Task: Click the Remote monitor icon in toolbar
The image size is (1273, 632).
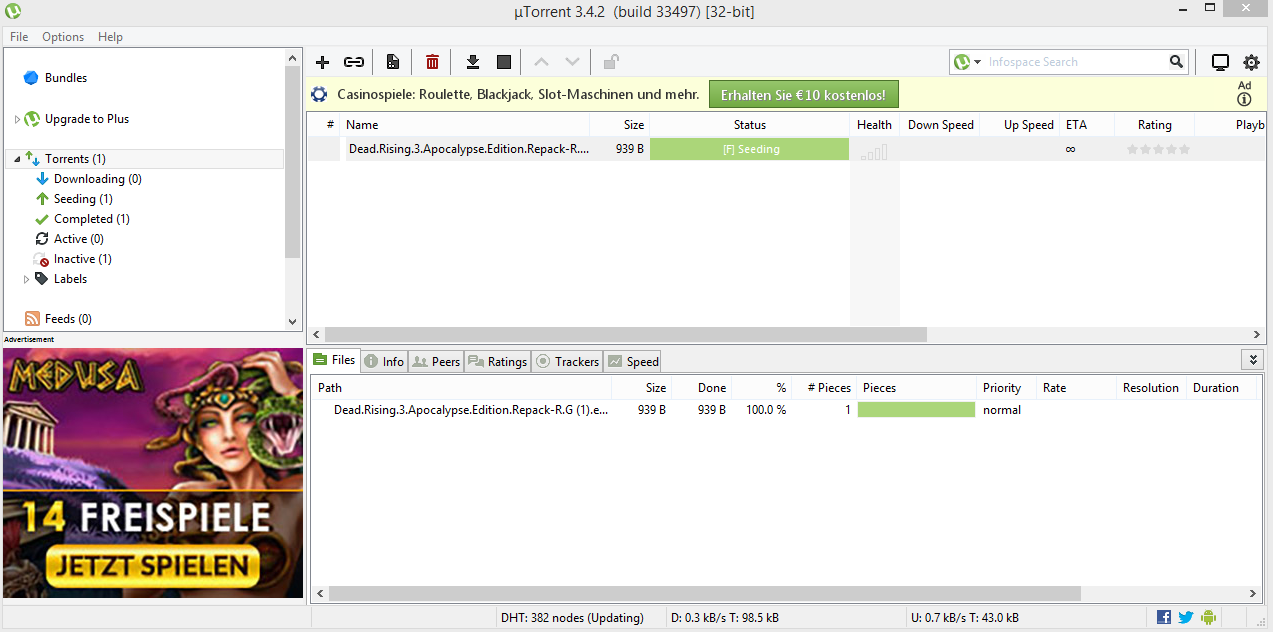Action: 1220,62
